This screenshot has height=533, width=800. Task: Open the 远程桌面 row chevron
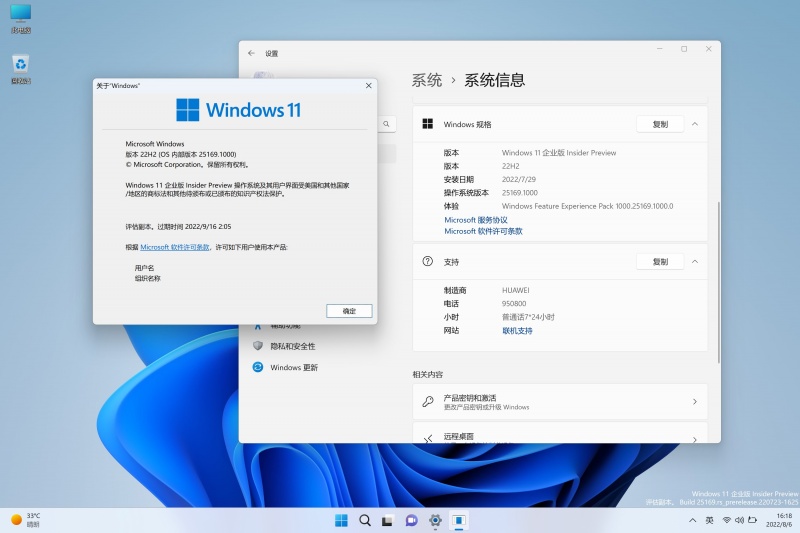(695, 439)
